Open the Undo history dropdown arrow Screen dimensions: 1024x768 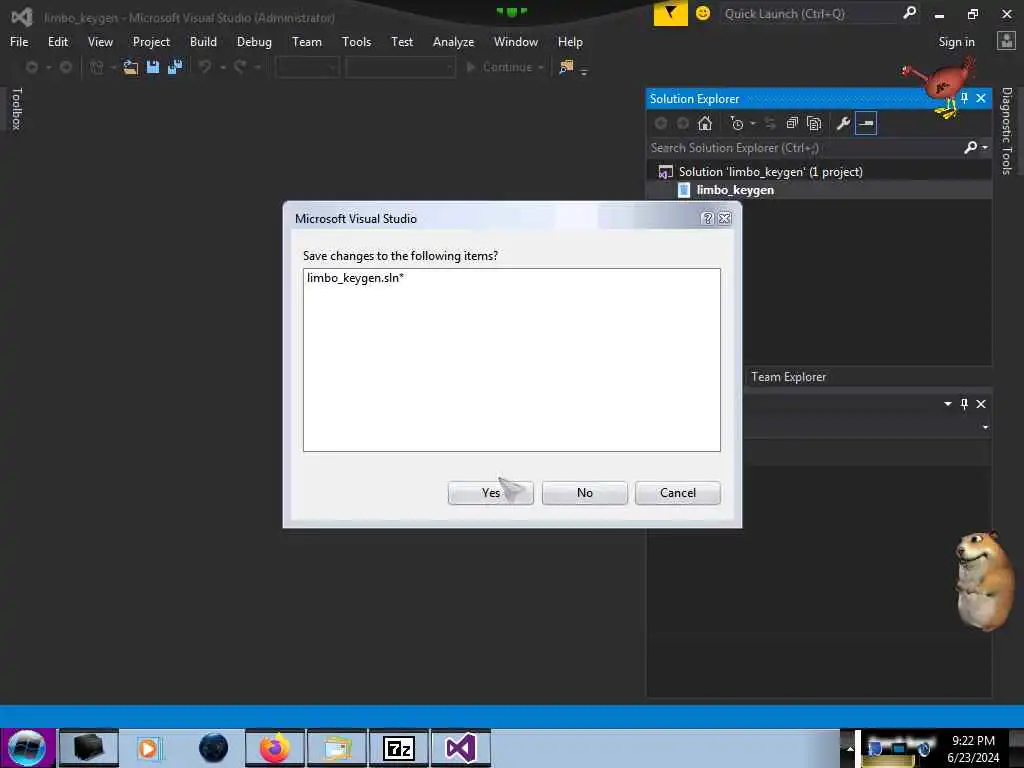point(223,67)
